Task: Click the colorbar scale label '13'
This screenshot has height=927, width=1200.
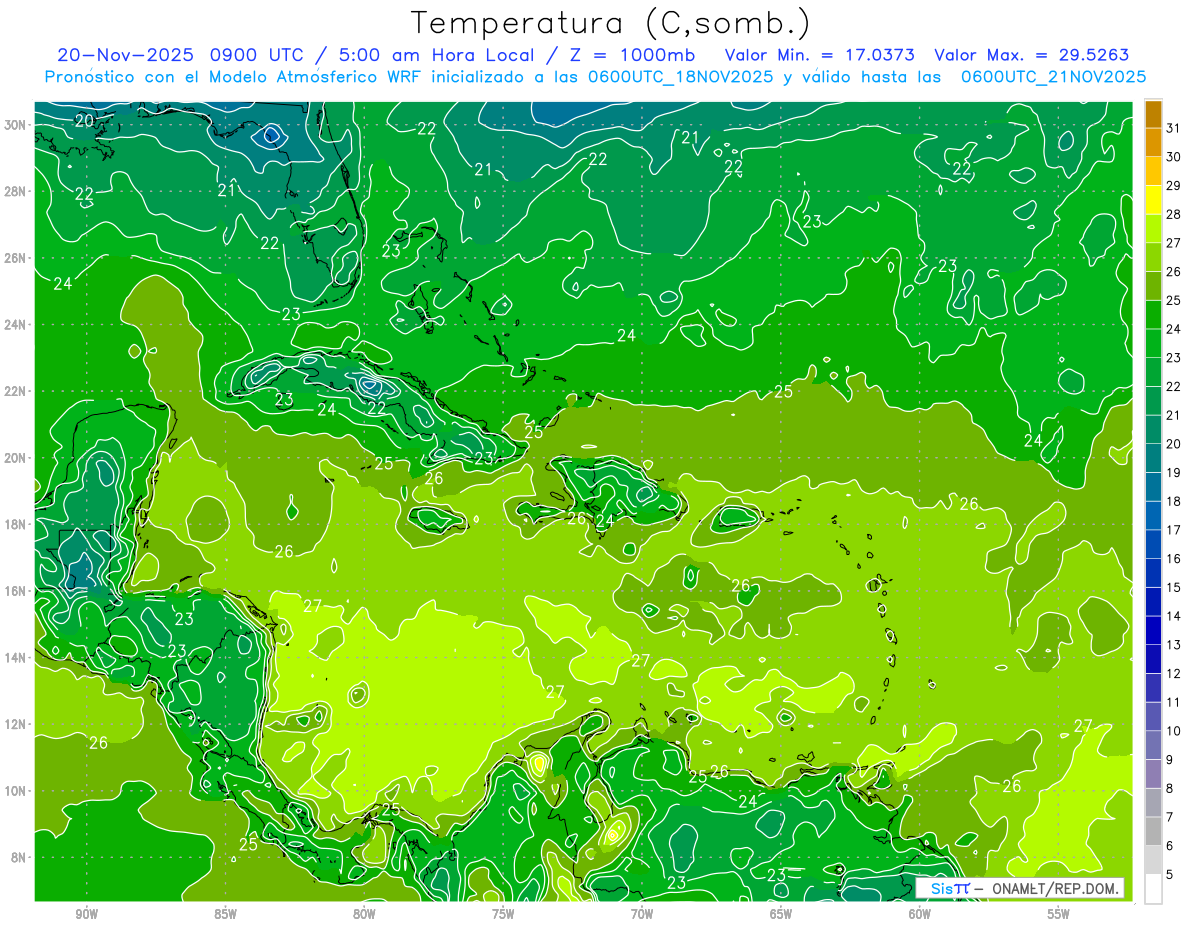Action: coord(1174,645)
